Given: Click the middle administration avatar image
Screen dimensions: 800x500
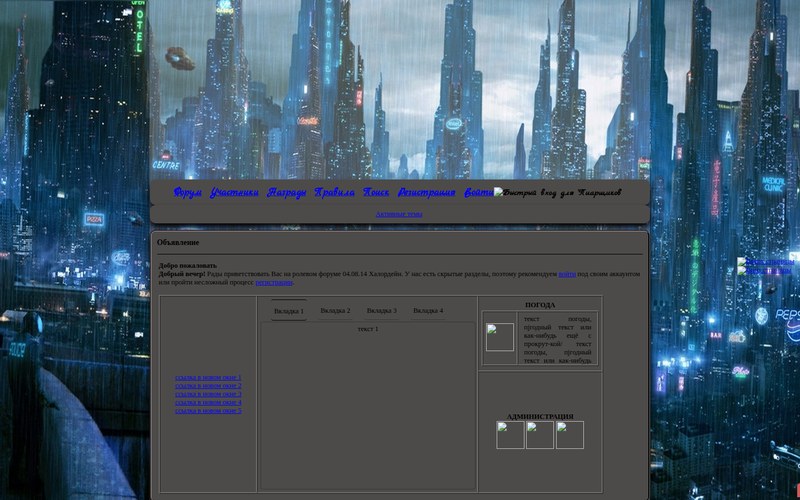Looking at the screenshot, I should (540, 435).
